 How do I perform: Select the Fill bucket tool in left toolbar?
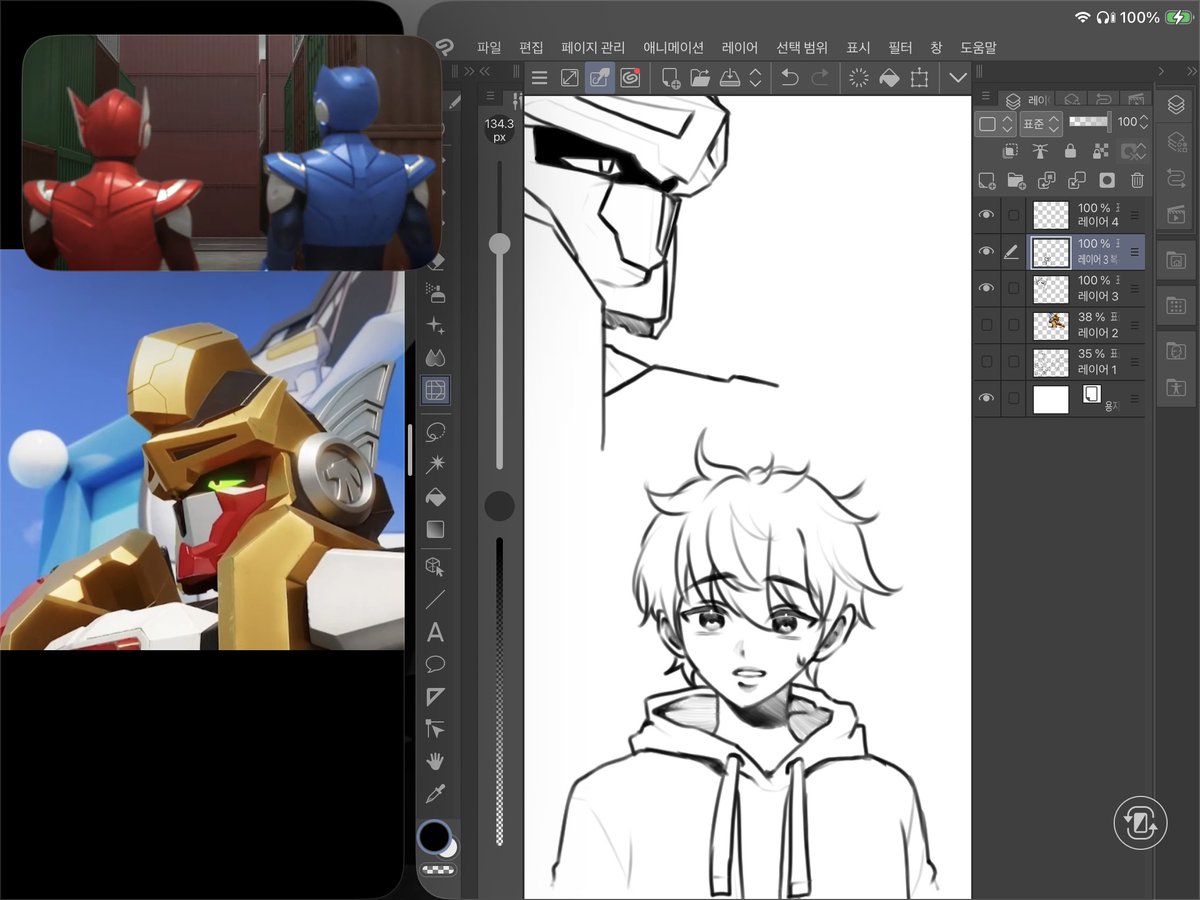[x=436, y=497]
